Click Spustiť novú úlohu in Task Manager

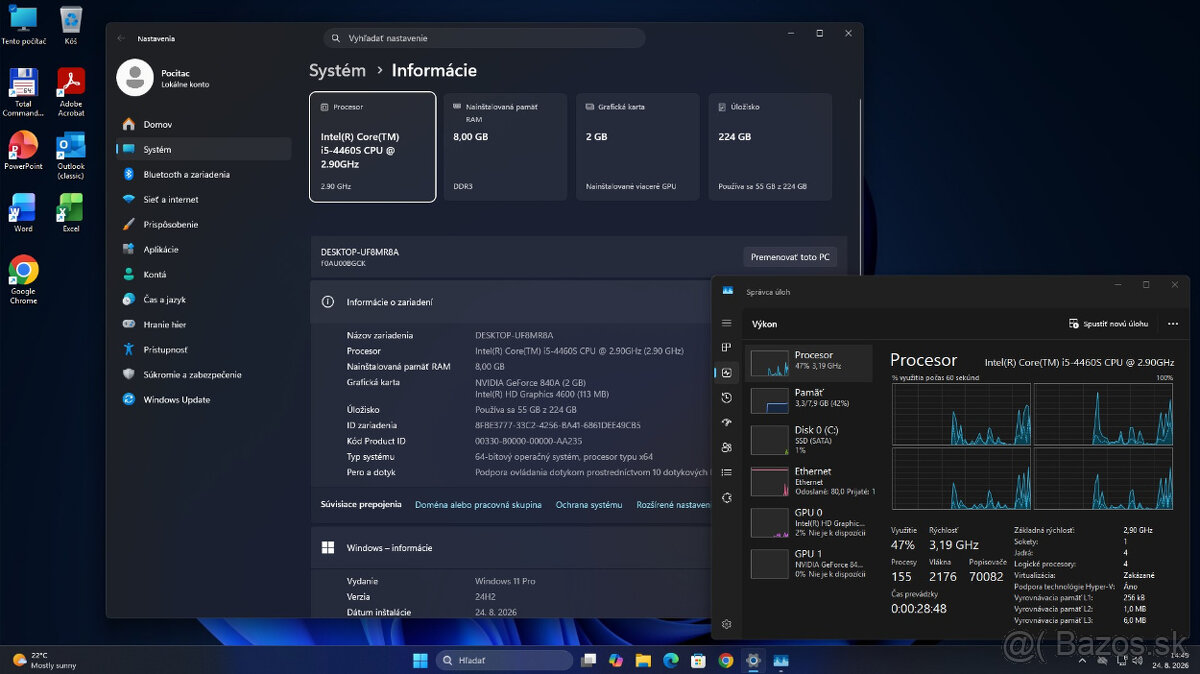tap(1109, 324)
